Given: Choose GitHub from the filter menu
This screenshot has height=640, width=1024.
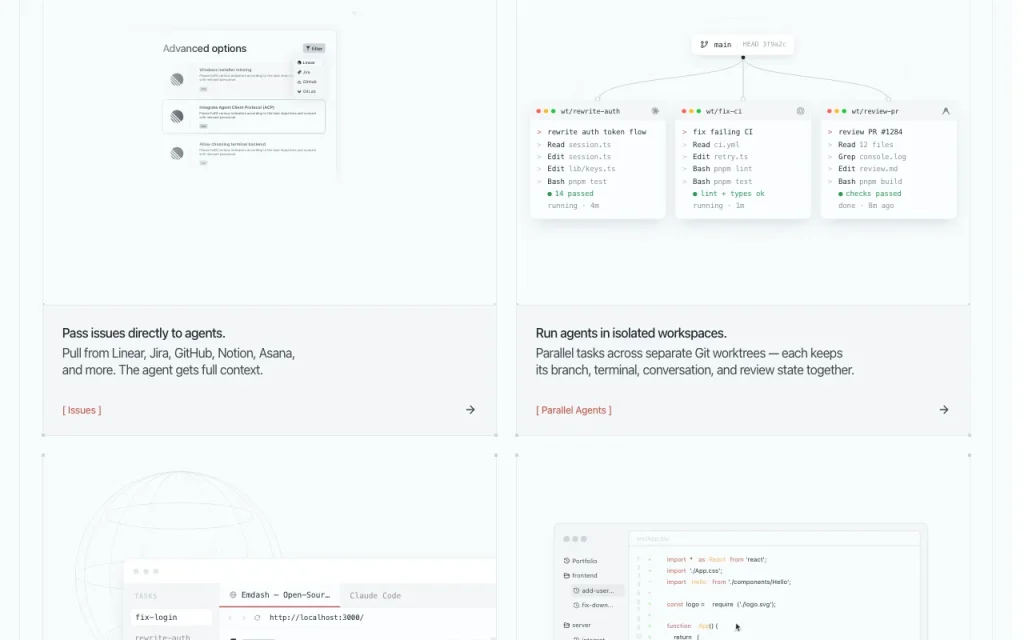Looking at the screenshot, I should tap(308, 82).
